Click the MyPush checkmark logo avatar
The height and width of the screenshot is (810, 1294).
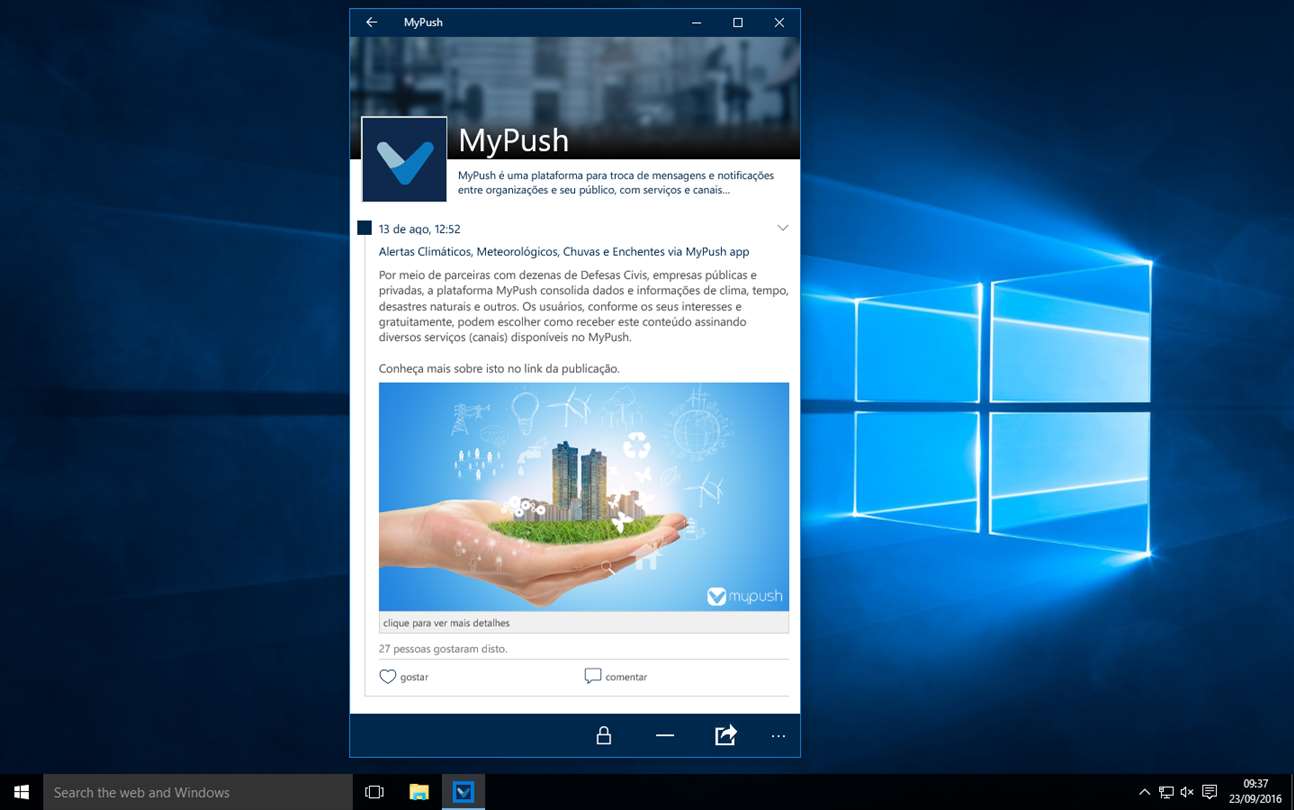404,159
